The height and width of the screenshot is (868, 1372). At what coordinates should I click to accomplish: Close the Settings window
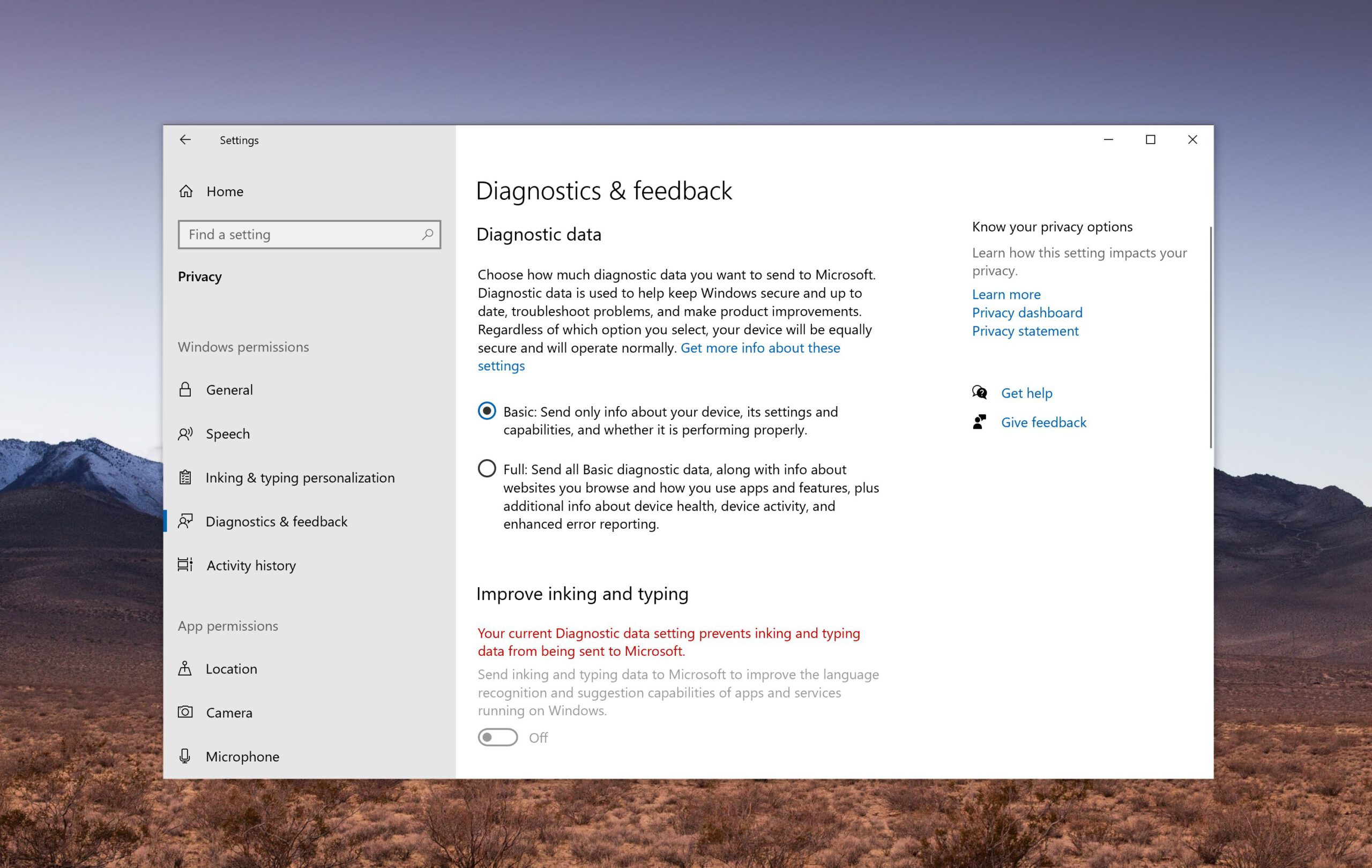[x=1192, y=139]
